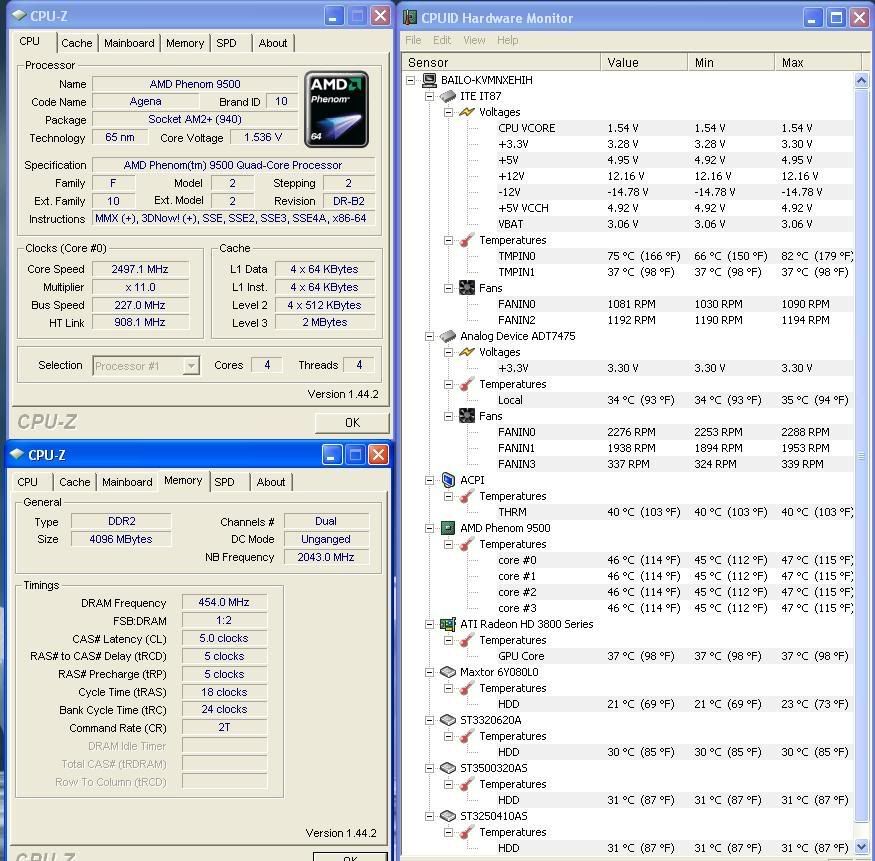This screenshot has height=861, width=875.
Task: Click the Temperatures thermometer icon under AMD Phenom 9500
Action: pos(467,544)
